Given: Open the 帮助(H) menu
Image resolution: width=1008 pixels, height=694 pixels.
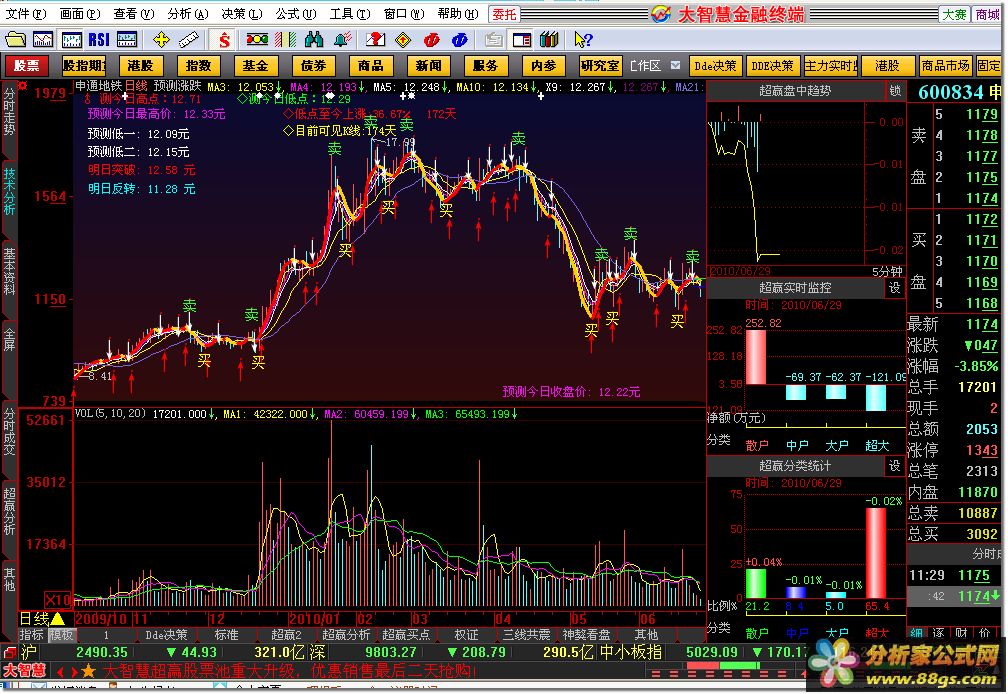Looking at the screenshot, I should [x=458, y=13].
